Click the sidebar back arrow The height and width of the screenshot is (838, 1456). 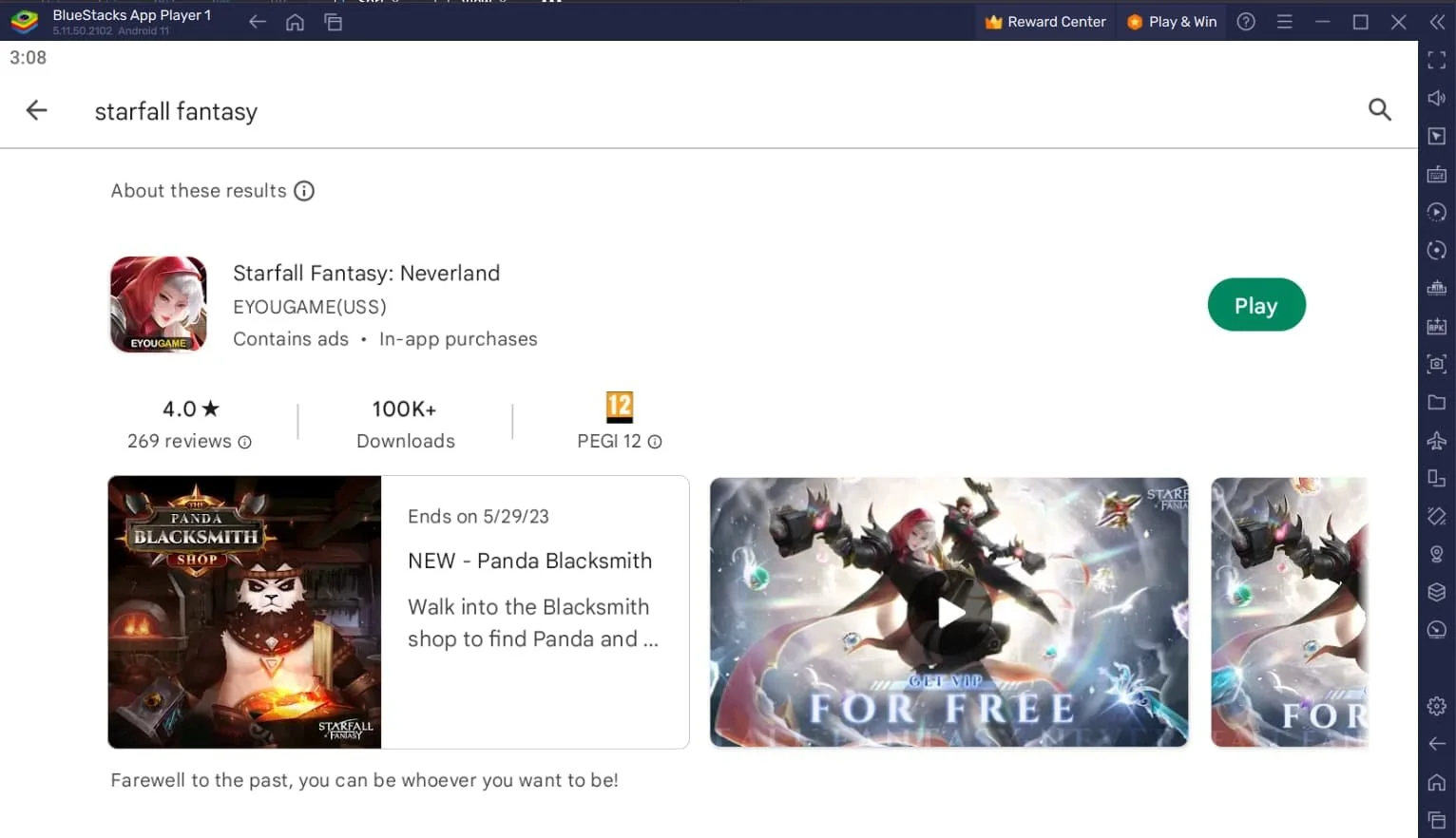click(x=1437, y=744)
